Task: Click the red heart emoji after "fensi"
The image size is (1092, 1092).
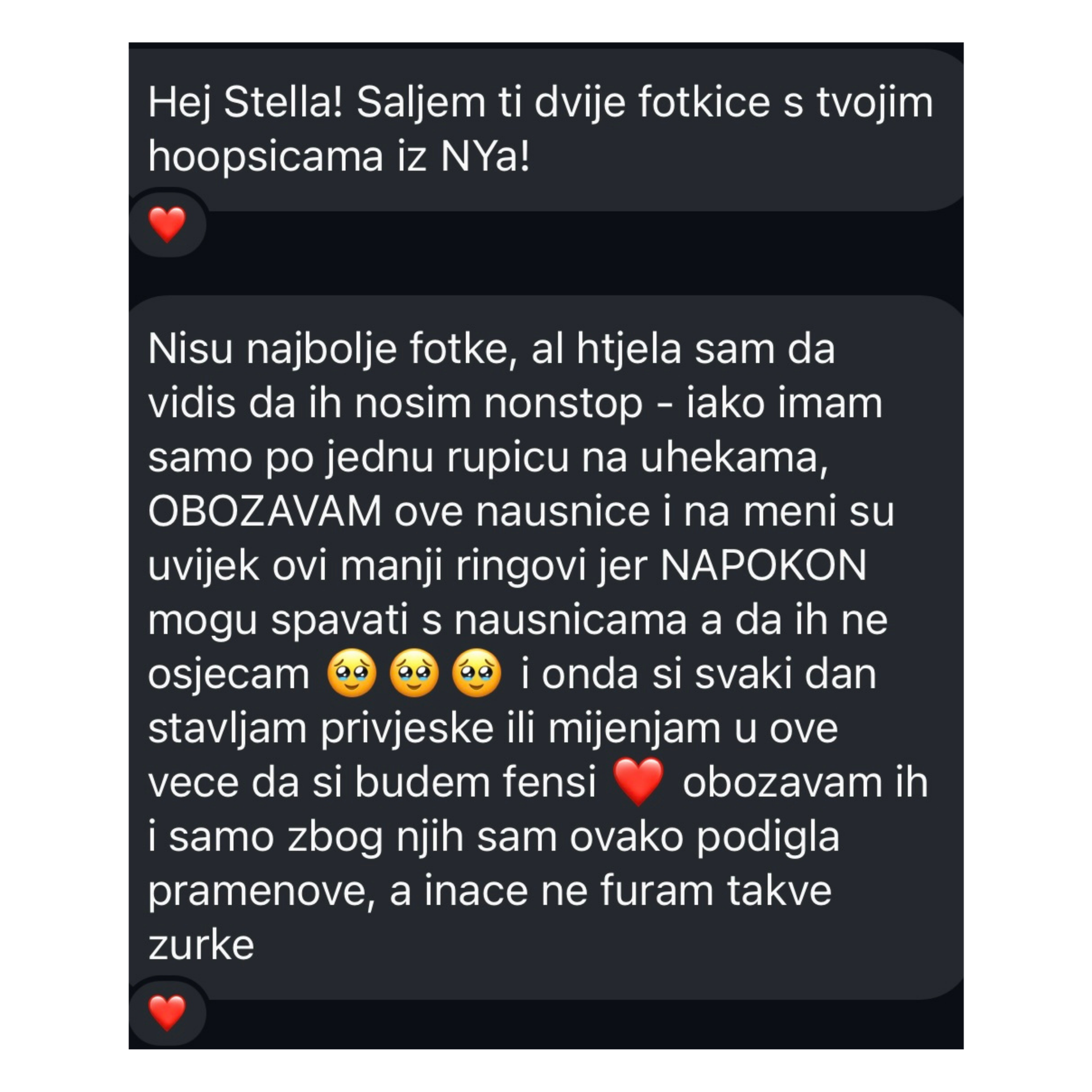Action: 639,781
